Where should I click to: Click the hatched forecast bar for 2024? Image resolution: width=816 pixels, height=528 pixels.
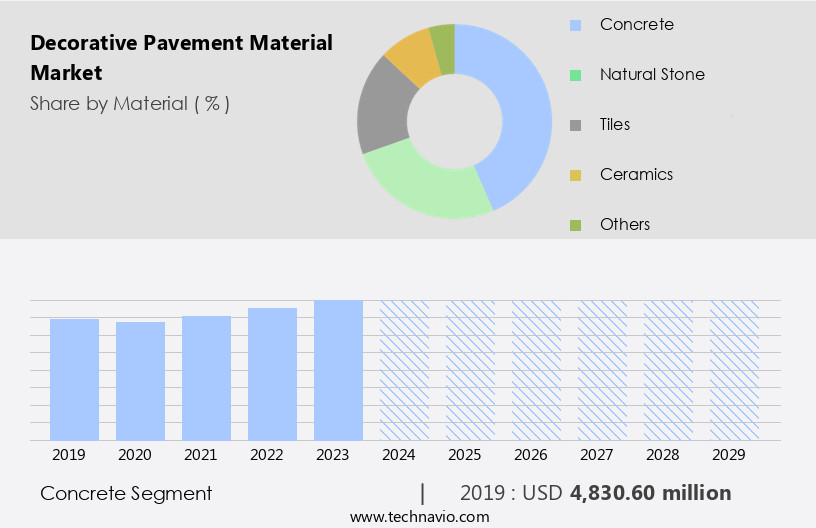click(404, 370)
